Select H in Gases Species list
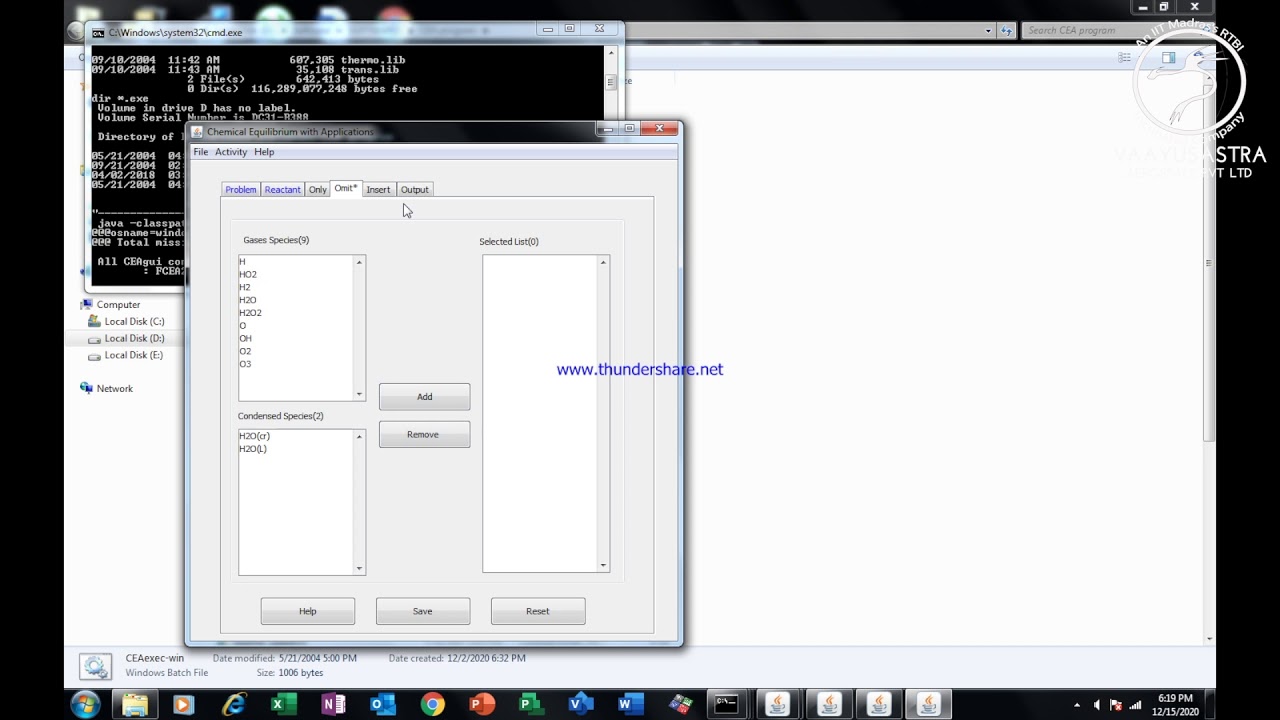The height and width of the screenshot is (720, 1280). click(296, 262)
